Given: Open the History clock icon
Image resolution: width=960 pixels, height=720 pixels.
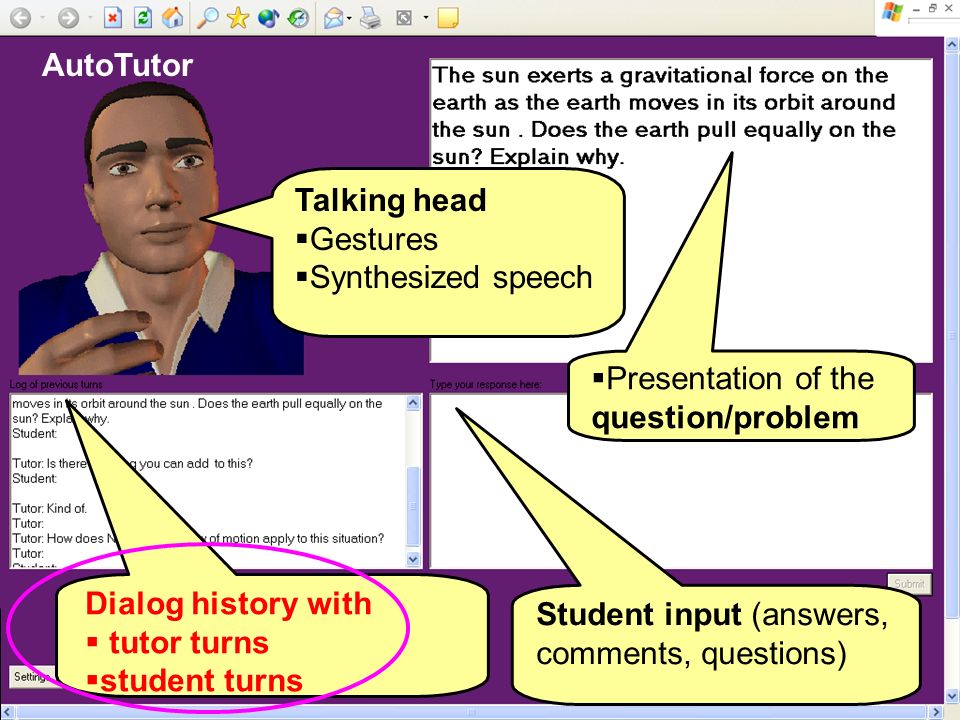Looking at the screenshot, I should [299, 18].
